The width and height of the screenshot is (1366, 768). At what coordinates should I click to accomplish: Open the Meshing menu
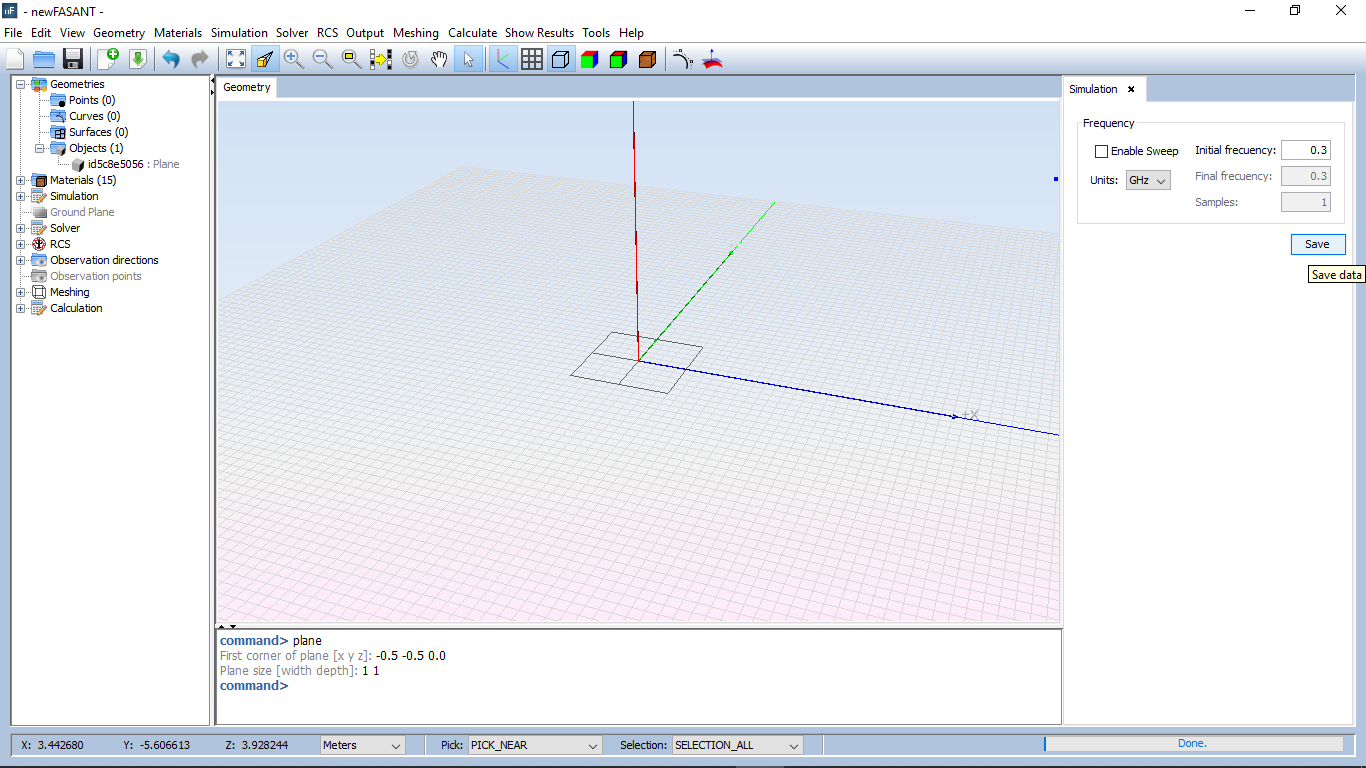pyautogui.click(x=415, y=33)
